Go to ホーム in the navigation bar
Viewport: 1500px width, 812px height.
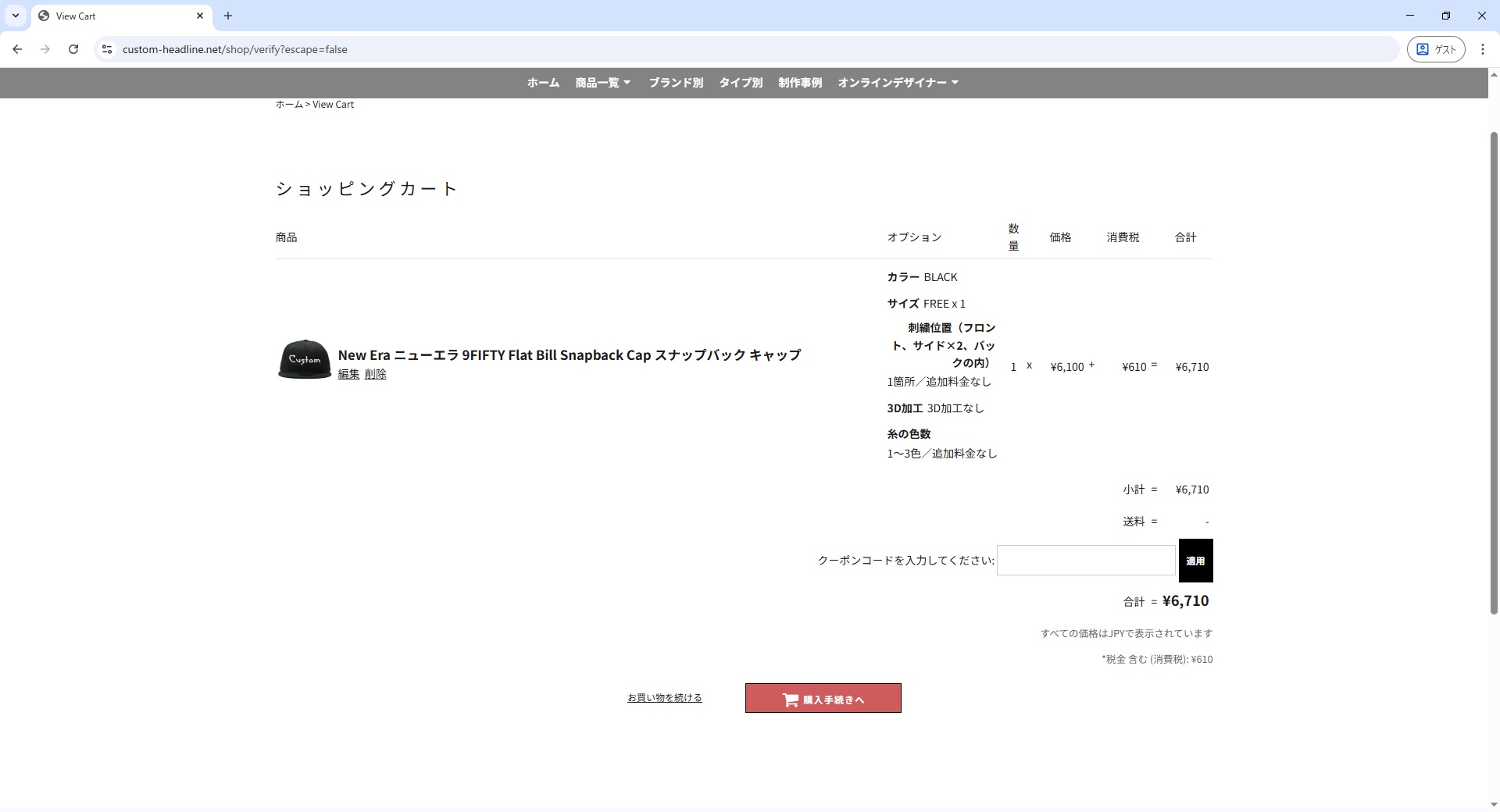click(x=543, y=83)
